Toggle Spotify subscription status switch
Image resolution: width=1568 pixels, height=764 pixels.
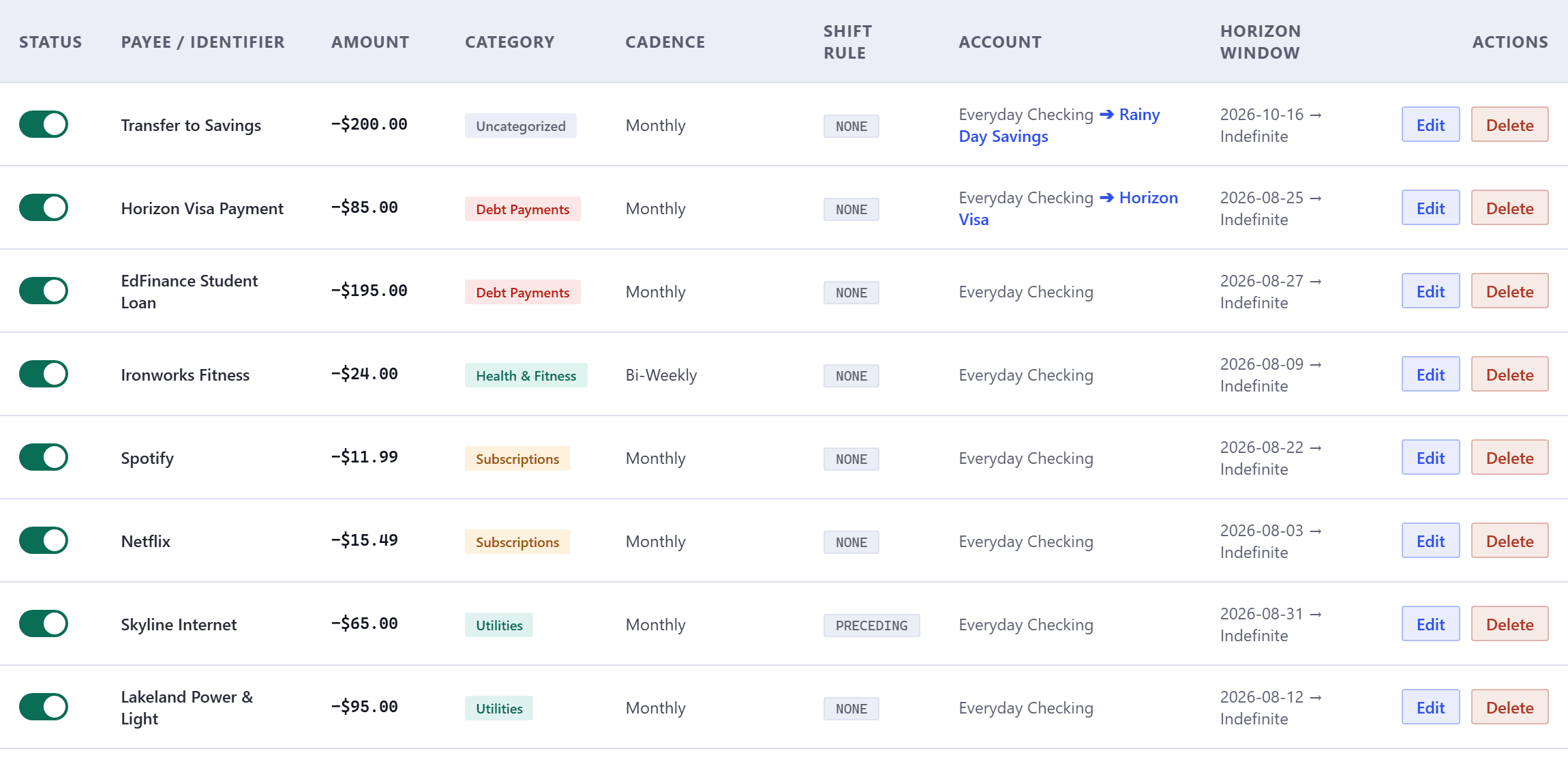pos(44,457)
